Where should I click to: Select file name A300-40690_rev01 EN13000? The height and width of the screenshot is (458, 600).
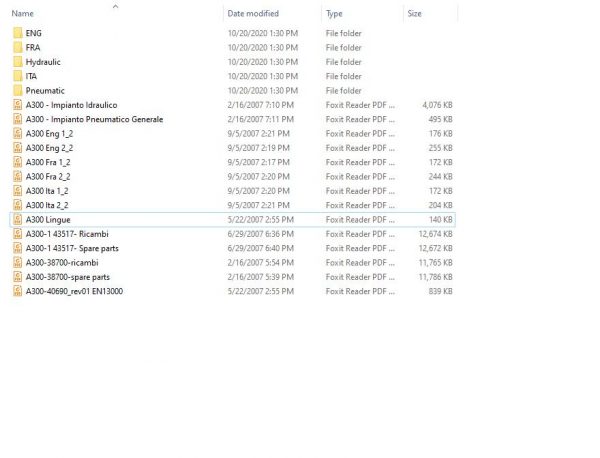click(74, 292)
